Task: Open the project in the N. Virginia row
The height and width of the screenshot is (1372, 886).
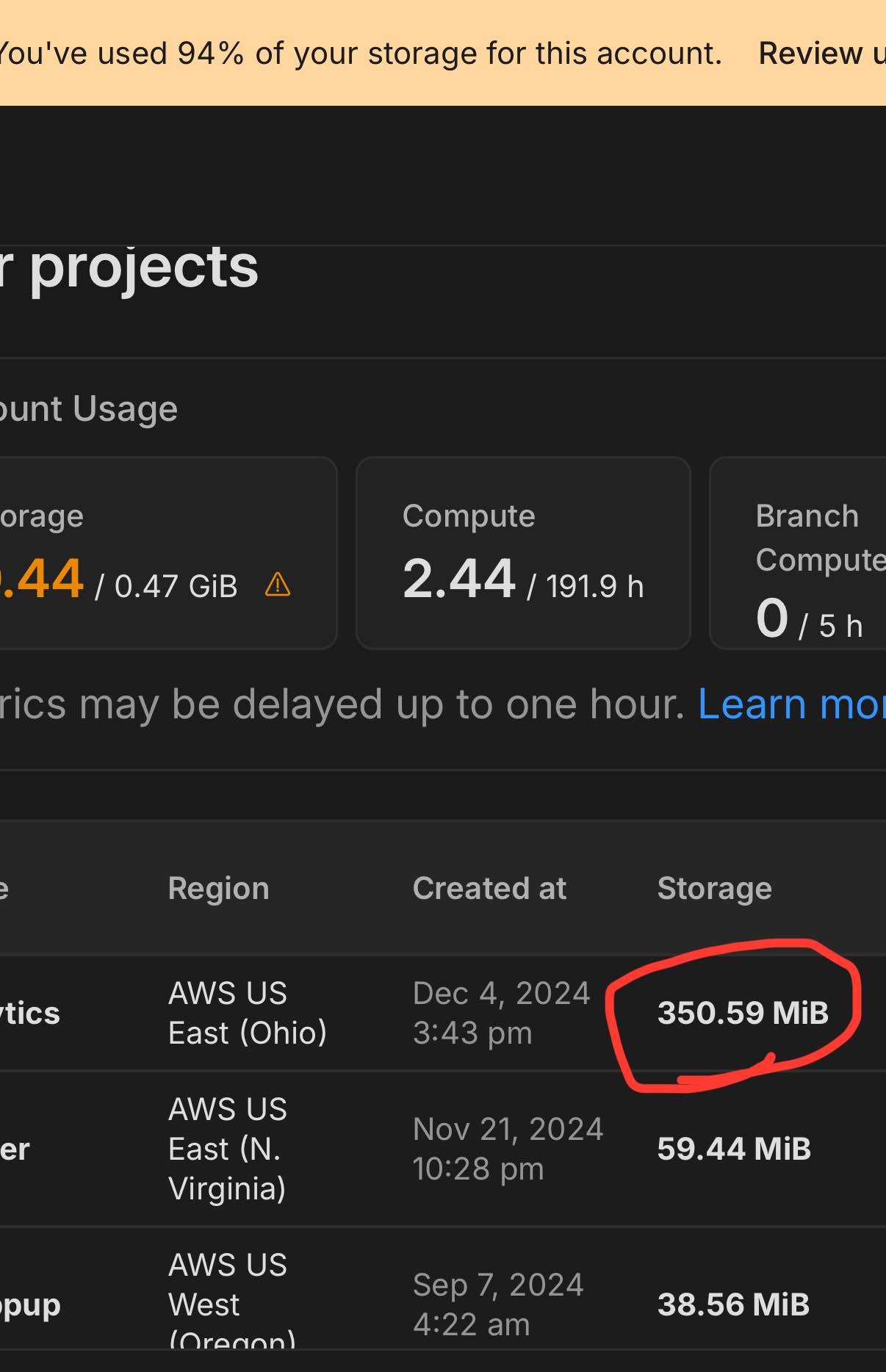Action: [15, 1149]
